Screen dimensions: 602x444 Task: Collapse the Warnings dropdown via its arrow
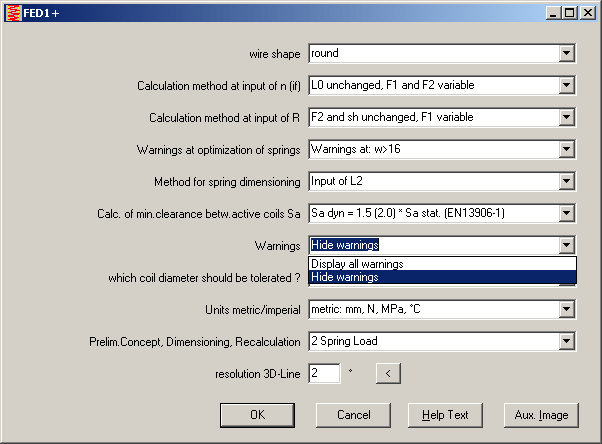tap(566, 245)
